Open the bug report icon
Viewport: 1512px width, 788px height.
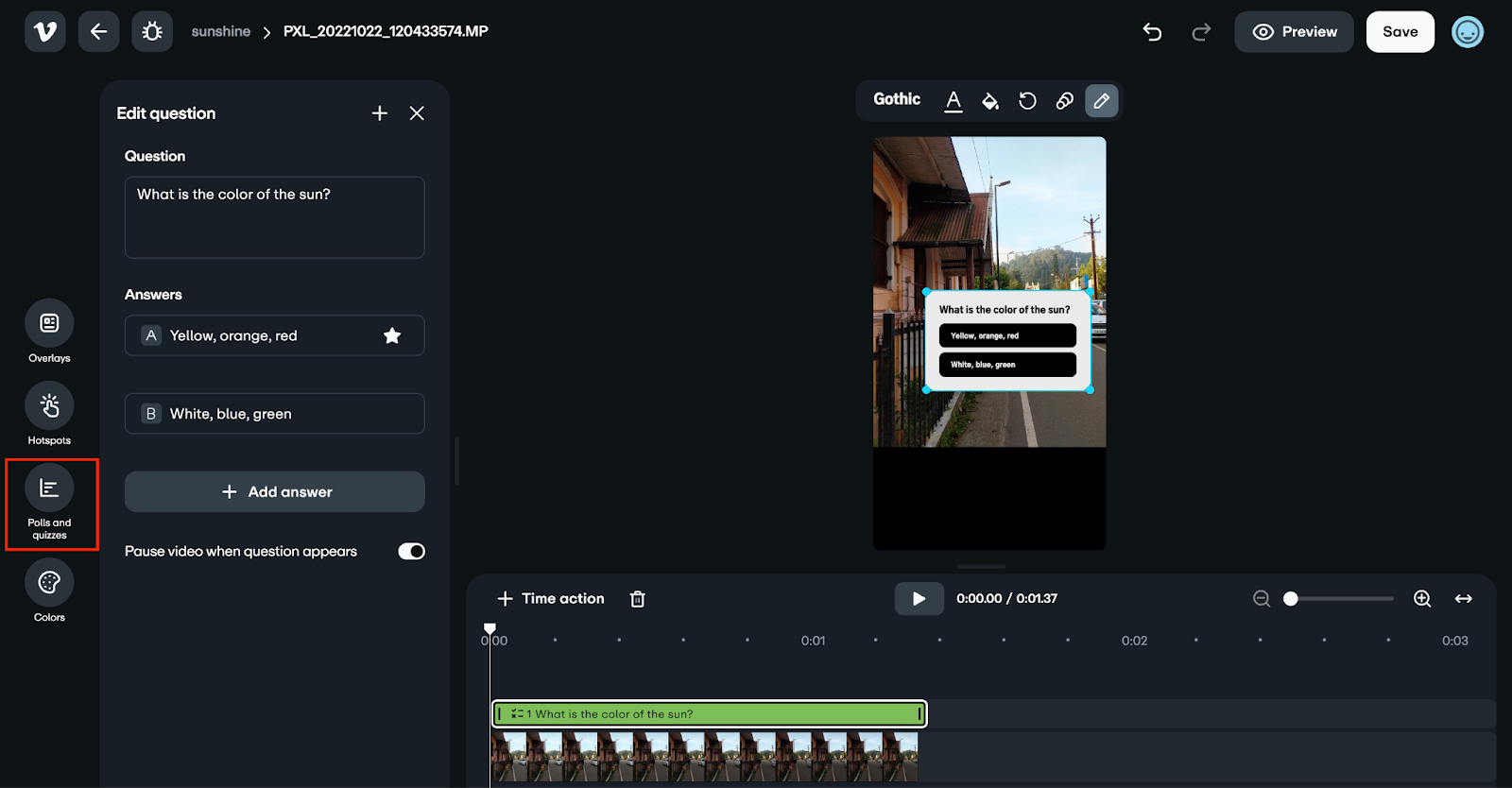[152, 31]
